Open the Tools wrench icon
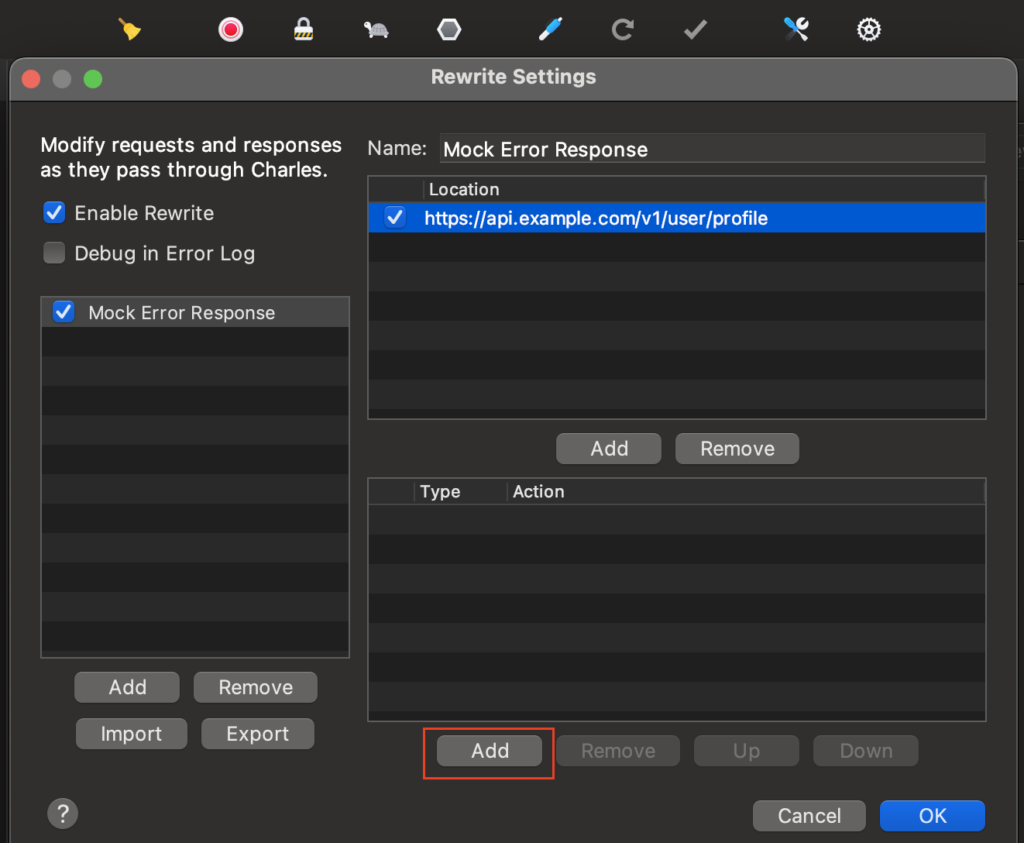 [796, 30]
